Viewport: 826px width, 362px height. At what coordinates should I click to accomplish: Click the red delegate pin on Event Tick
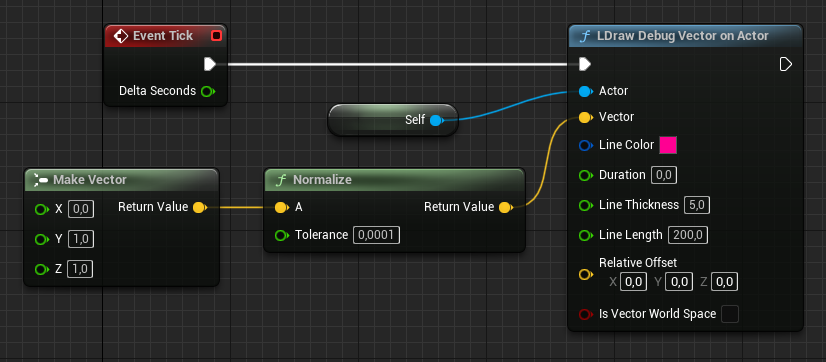point(216,36)
